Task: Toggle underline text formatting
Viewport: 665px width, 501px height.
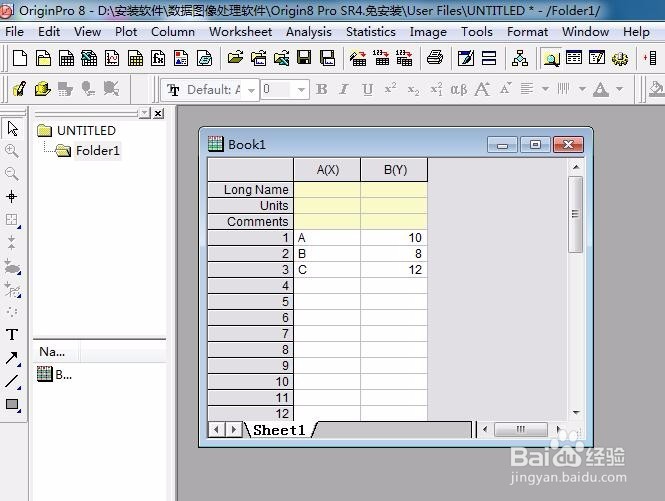Action: [x=367, y=89]
